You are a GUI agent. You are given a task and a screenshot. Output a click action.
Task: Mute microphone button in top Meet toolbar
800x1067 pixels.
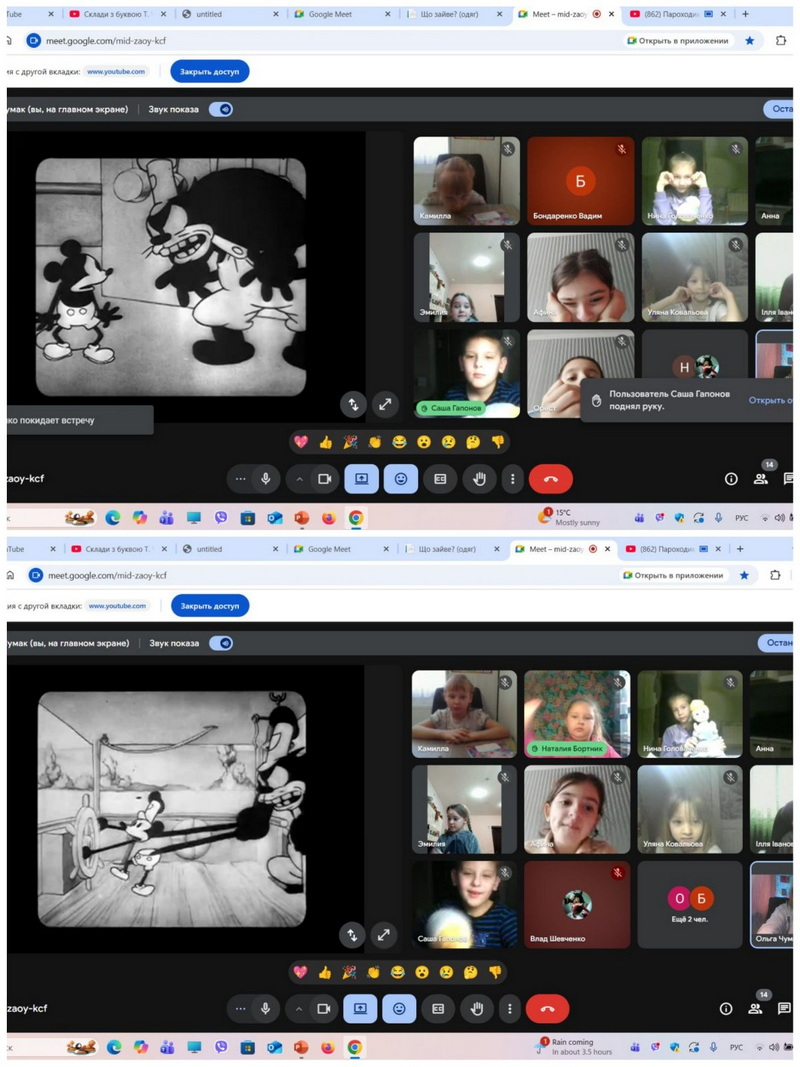point(266,479)
